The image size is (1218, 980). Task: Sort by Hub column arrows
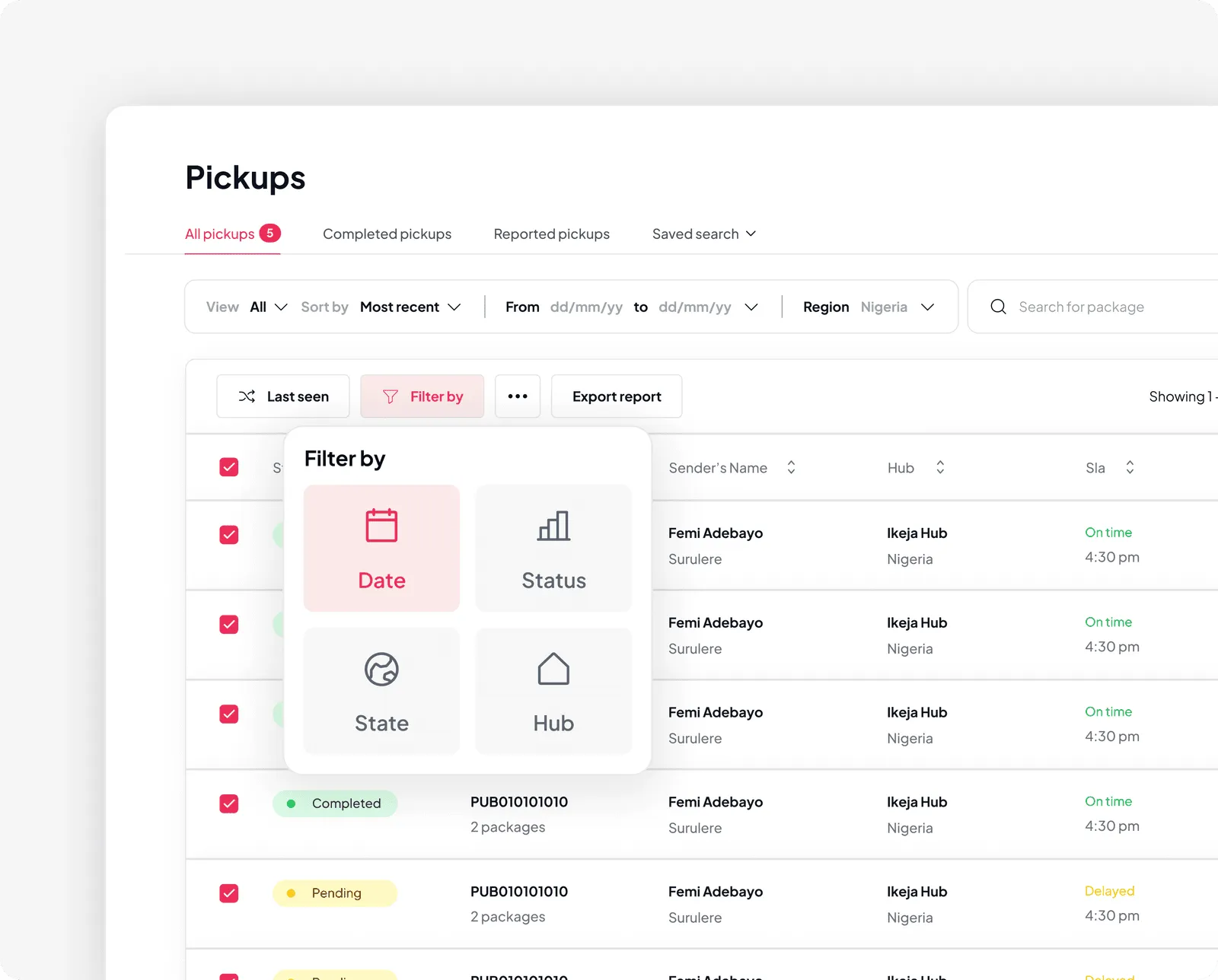click(x=940, y=467)
